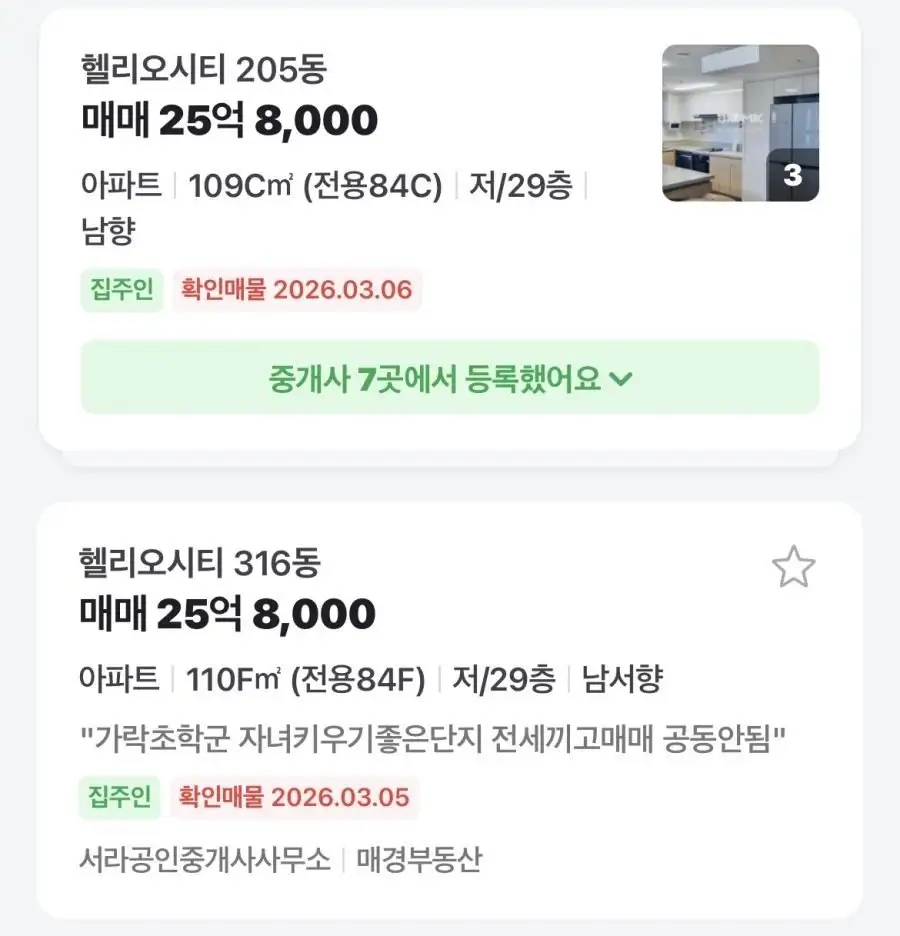Click the 매매 25억 8,000 price for 316동
900x936 pixels.
point(227,614)
